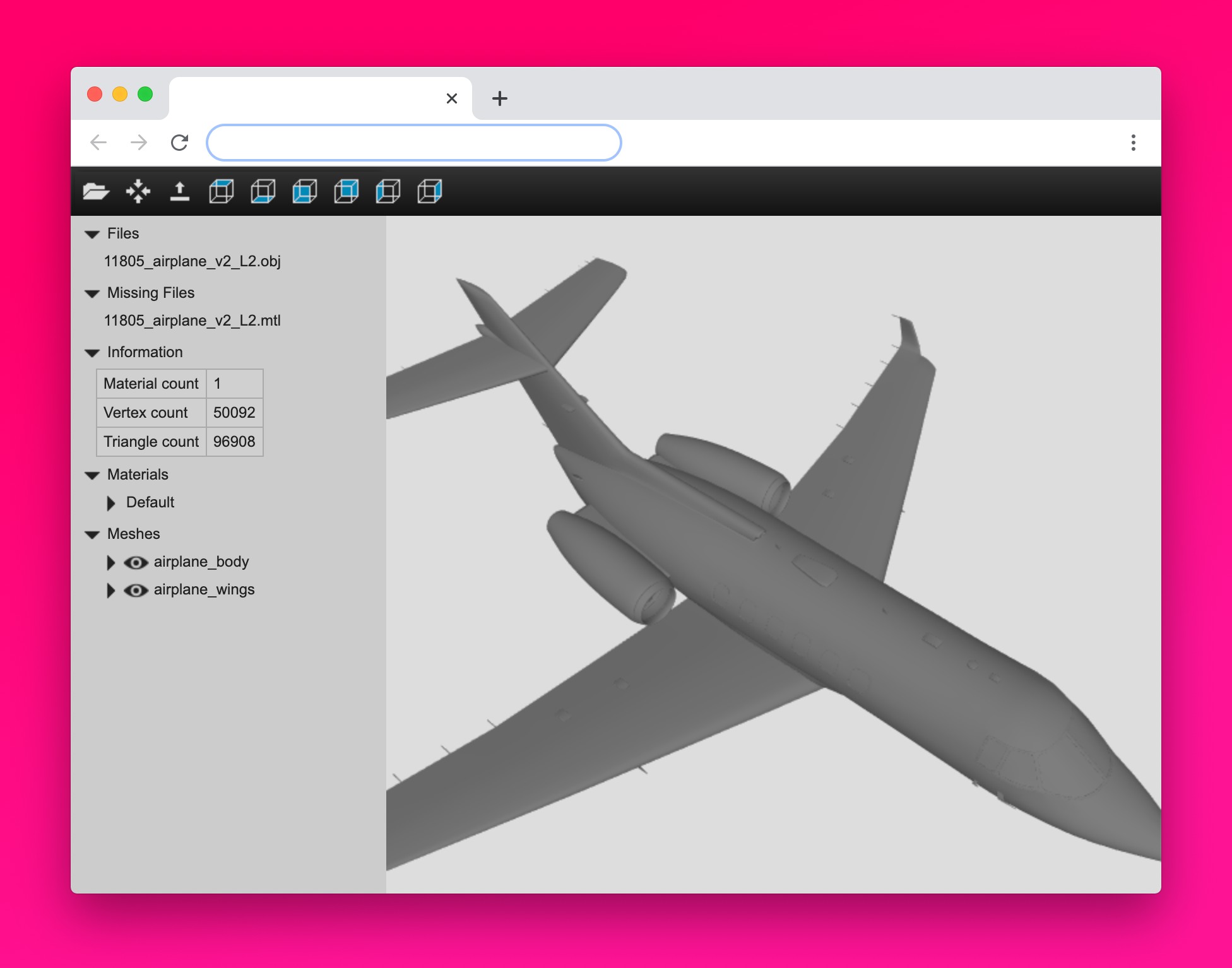This screenshot has width=1232, height=968.
Task: Open a model file using the folder icon
Action: (96, 191)
